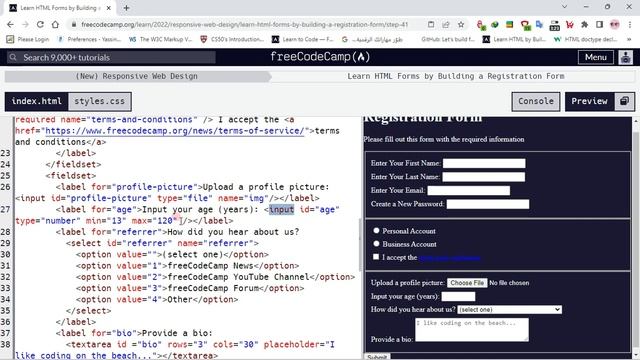Open the Chrome profile avatar
The width and height of the screenshot is (640, 360).
pos(614,24)
